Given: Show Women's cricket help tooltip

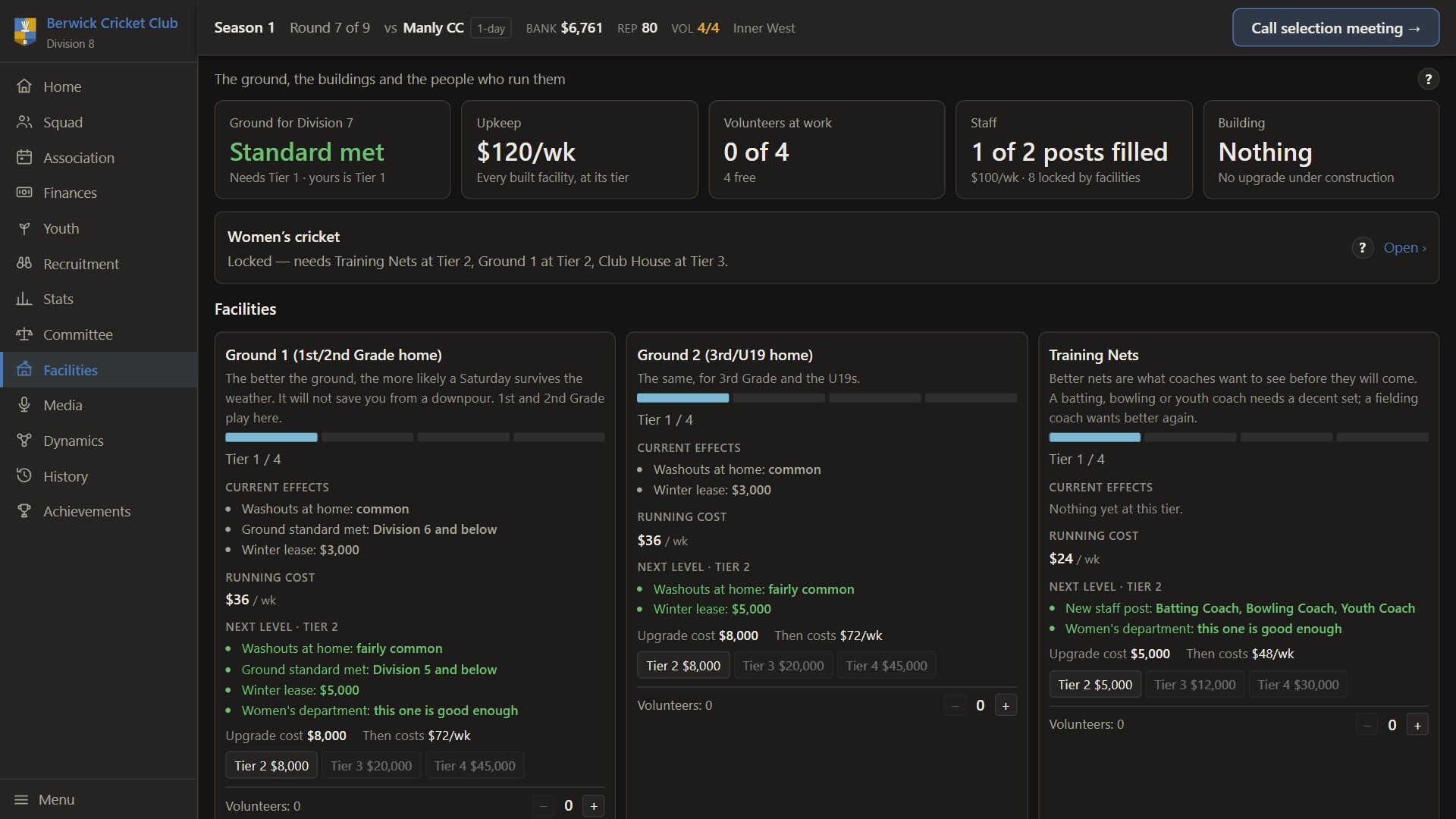Looking at the screenshot, I should pos(1363,248).
